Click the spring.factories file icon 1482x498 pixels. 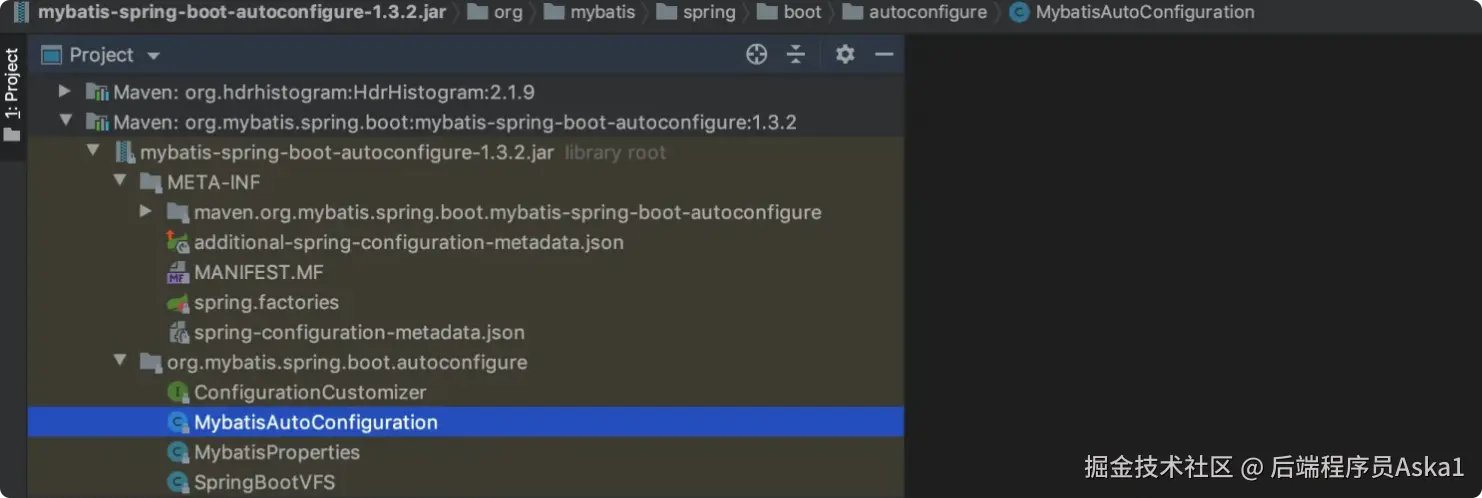[x=178, y=302]
